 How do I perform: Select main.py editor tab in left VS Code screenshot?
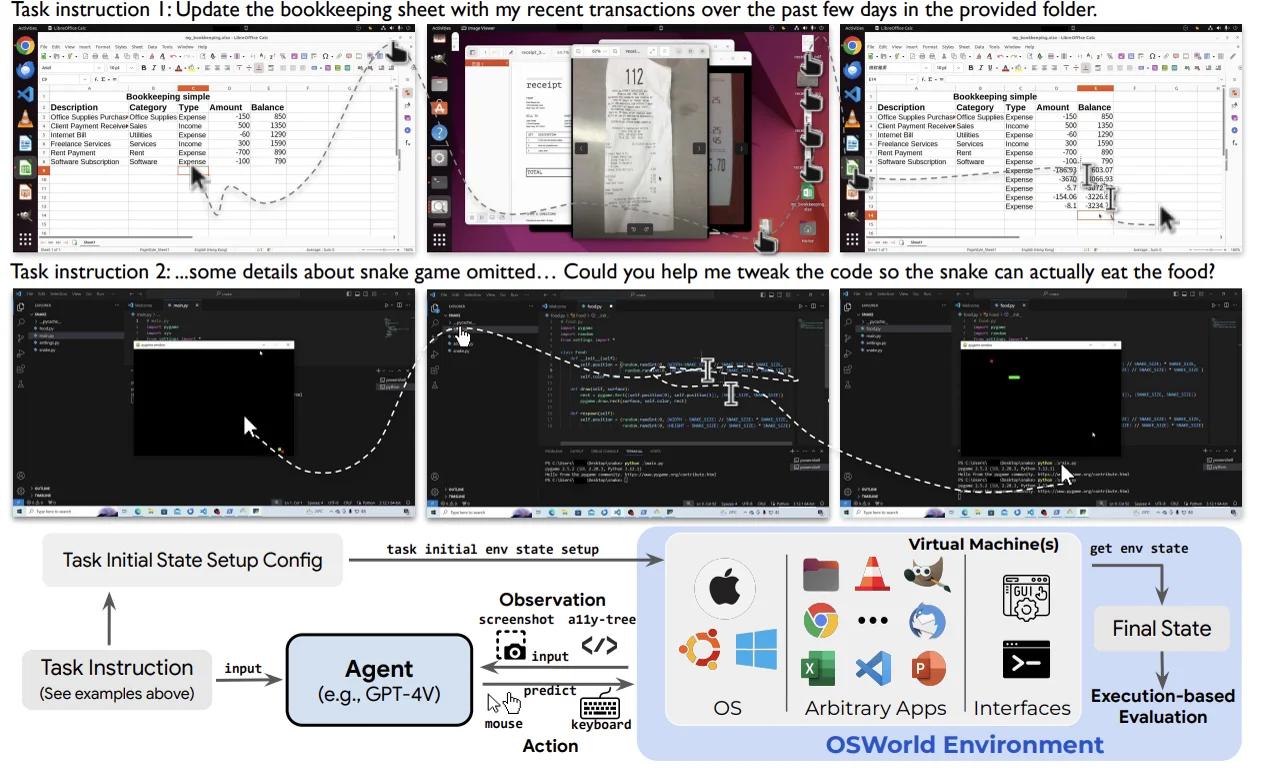[x=181, y=304]
